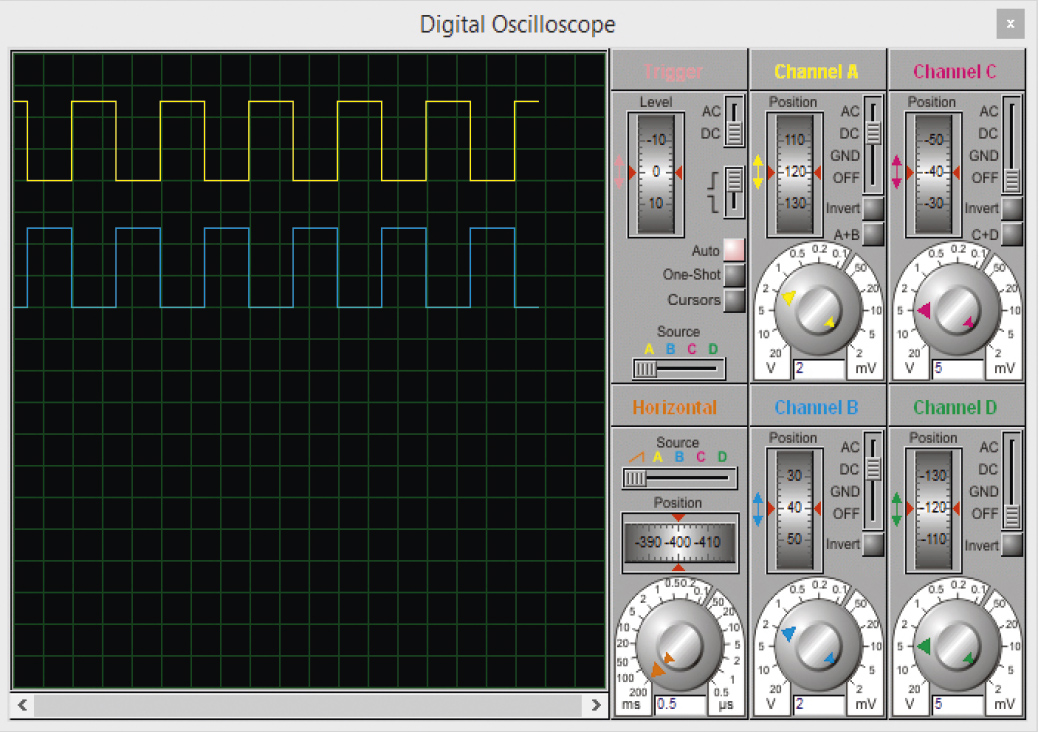Click the magenta Channel C position arrow
The width and height of the screenshot is (1039, 732).
[897, 172]
